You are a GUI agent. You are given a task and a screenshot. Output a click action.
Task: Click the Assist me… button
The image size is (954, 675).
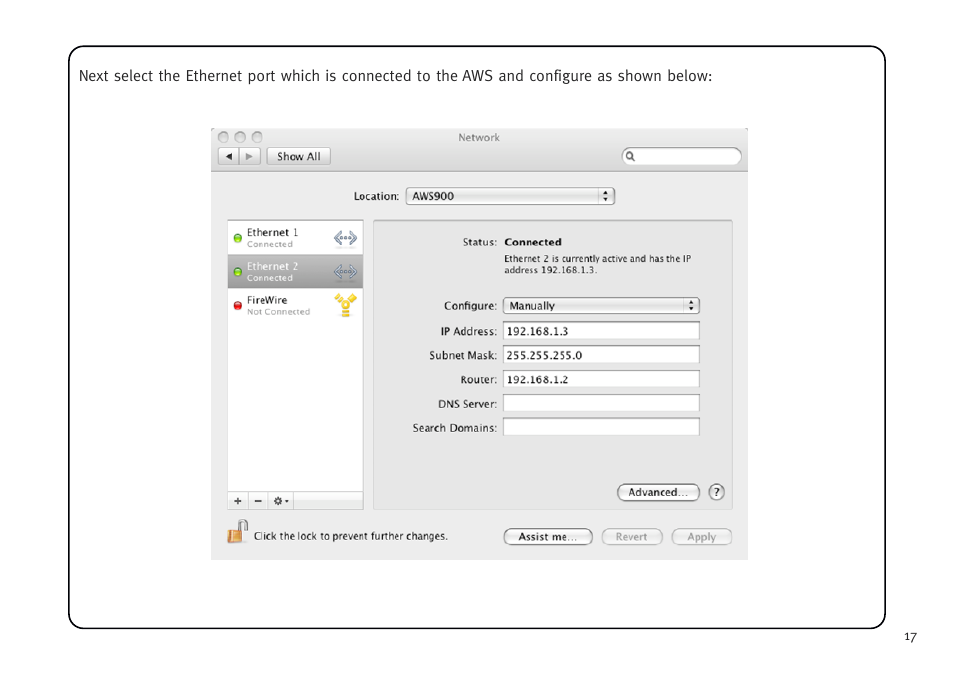[x=548, y=537]
